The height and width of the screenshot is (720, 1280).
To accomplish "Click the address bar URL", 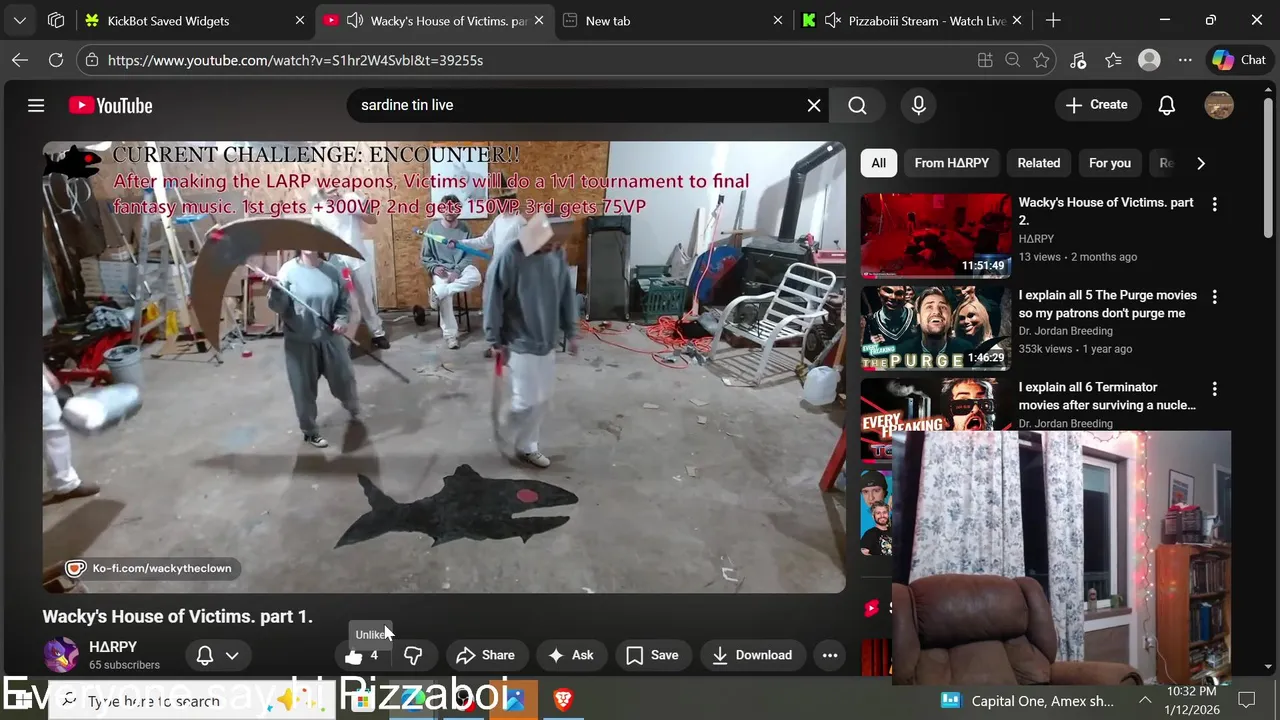I will point(295,60).
